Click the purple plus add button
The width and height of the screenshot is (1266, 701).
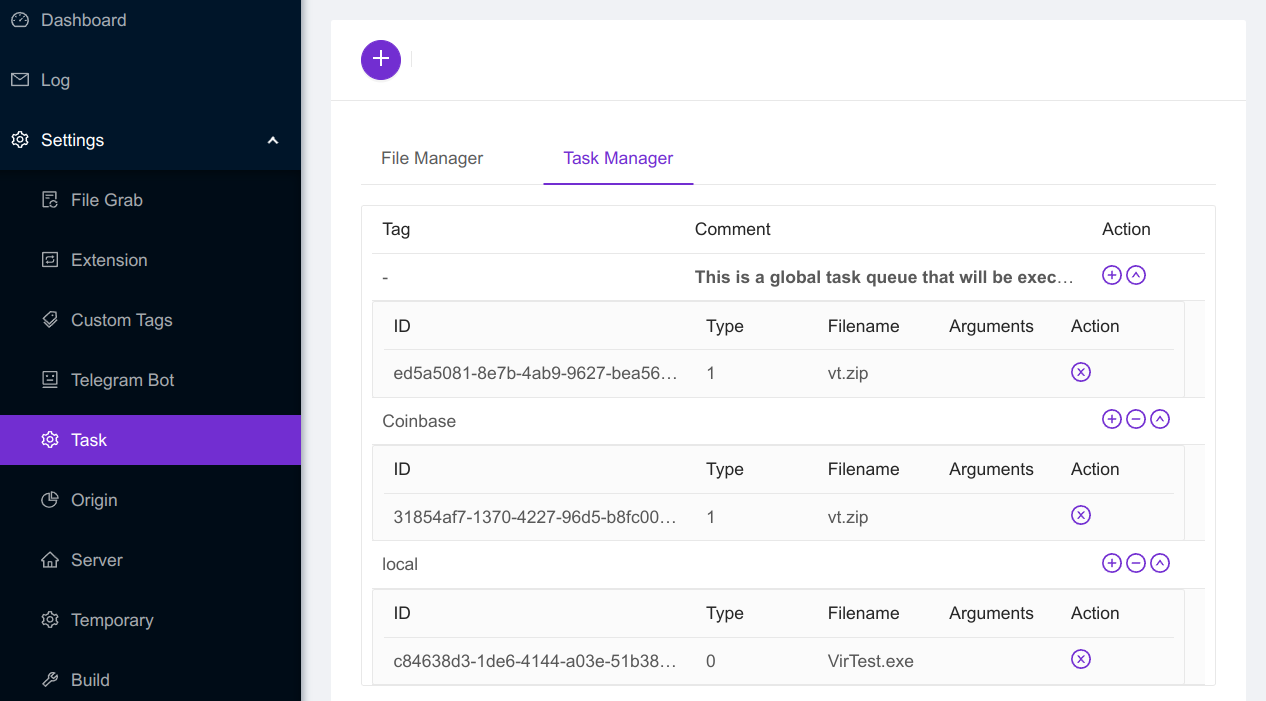pos(381,60)
